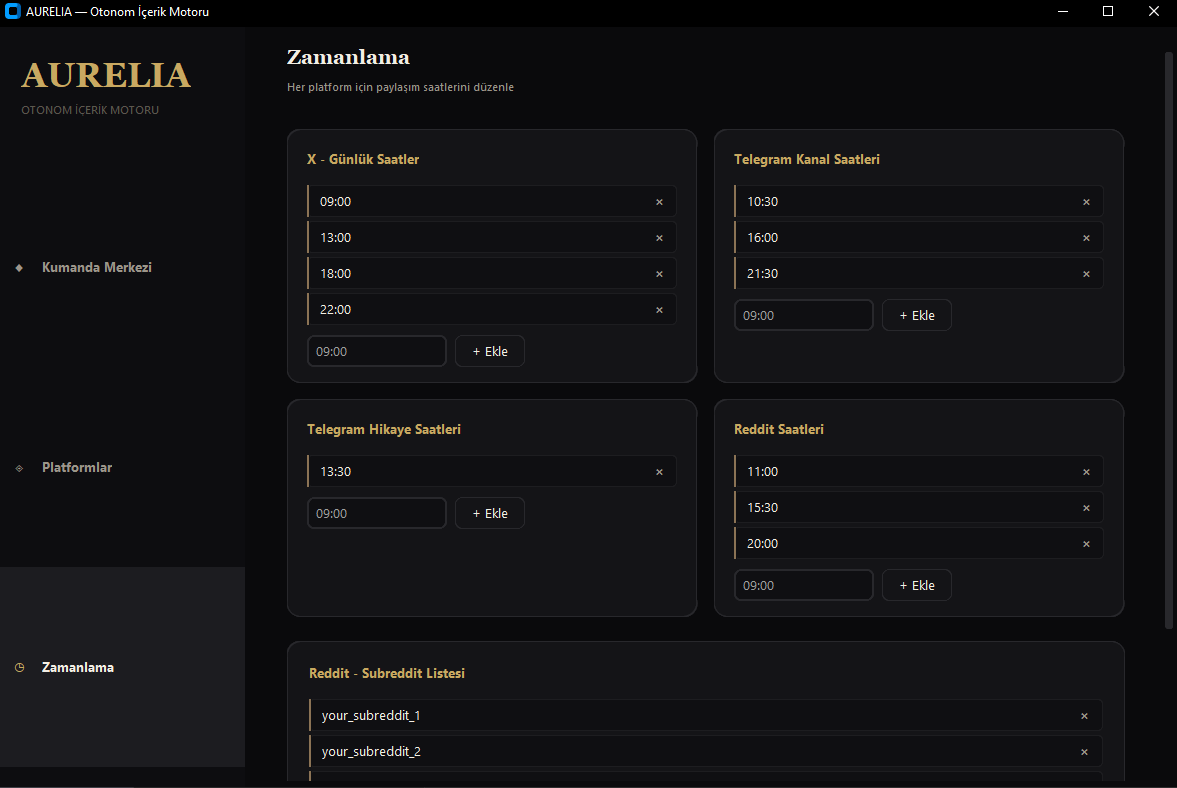
Task: Remove the 09:00 entry from X daily times
Action: click(659, 202)
